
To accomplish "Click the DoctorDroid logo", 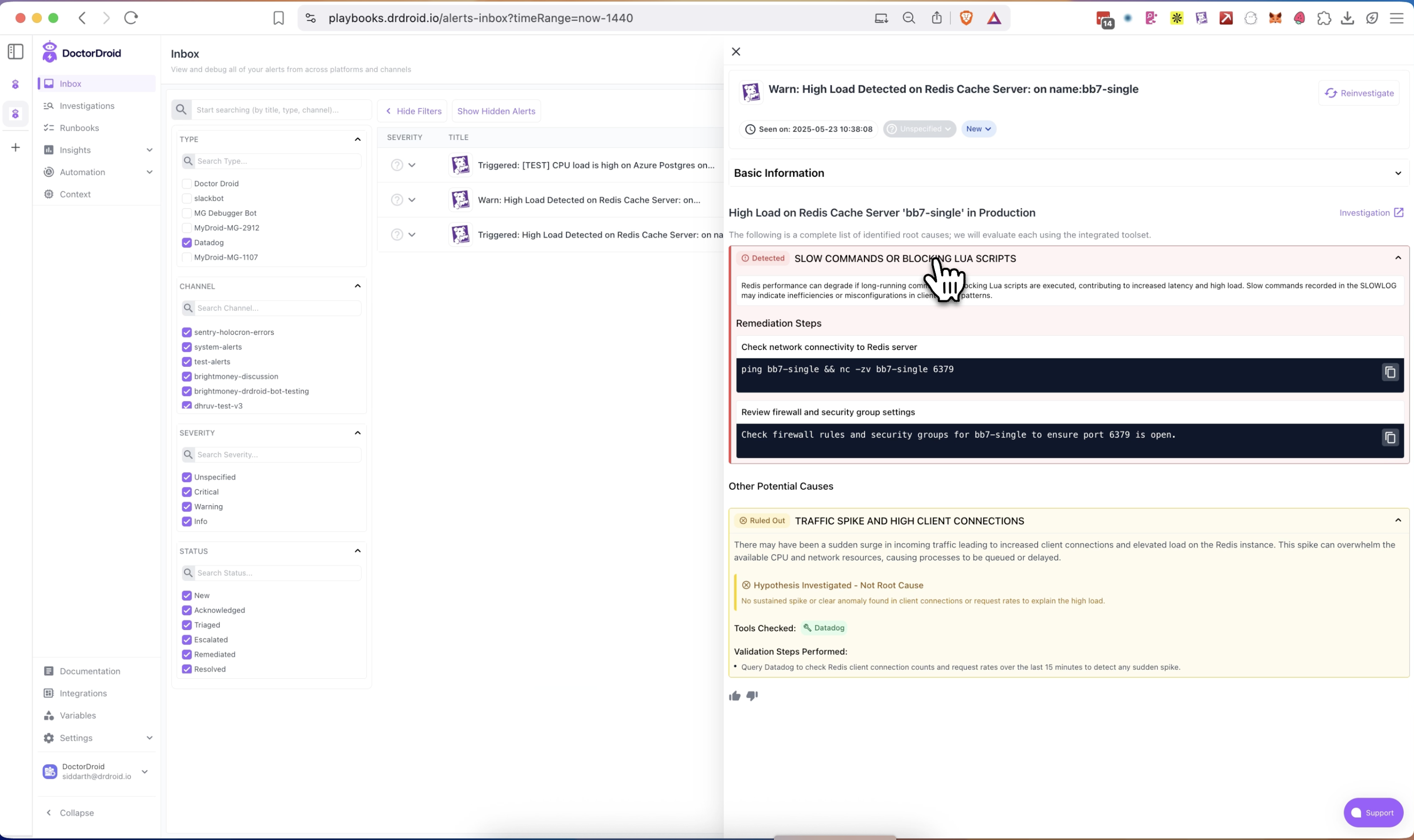I will (x=82, y=53).
